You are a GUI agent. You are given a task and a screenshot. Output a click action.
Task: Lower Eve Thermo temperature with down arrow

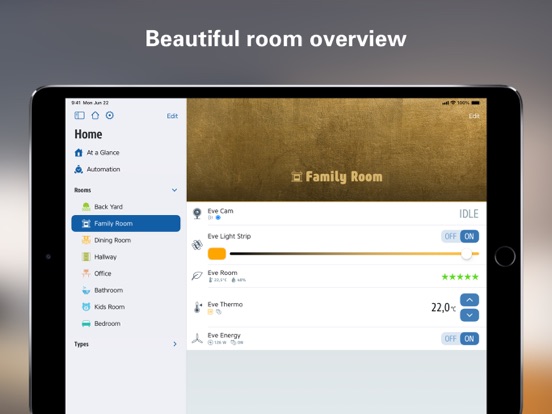[469, 315]
